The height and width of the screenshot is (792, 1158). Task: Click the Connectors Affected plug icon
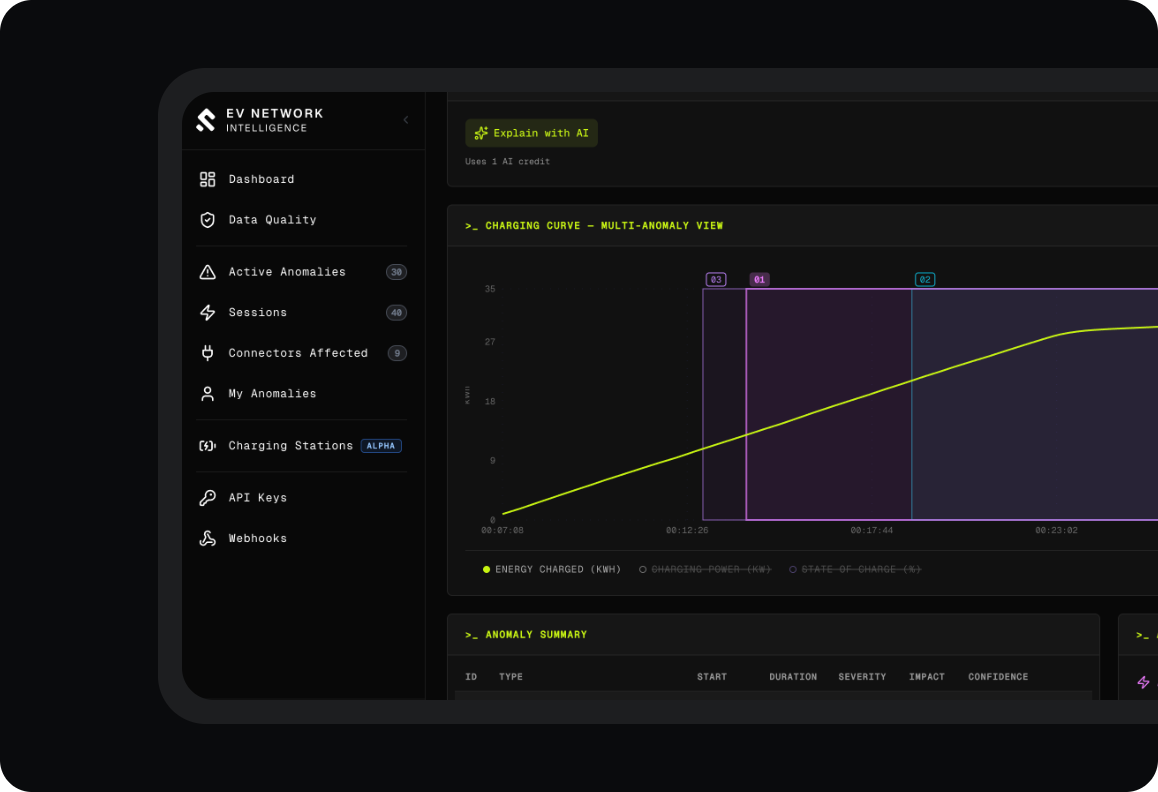tap(208, 353)
